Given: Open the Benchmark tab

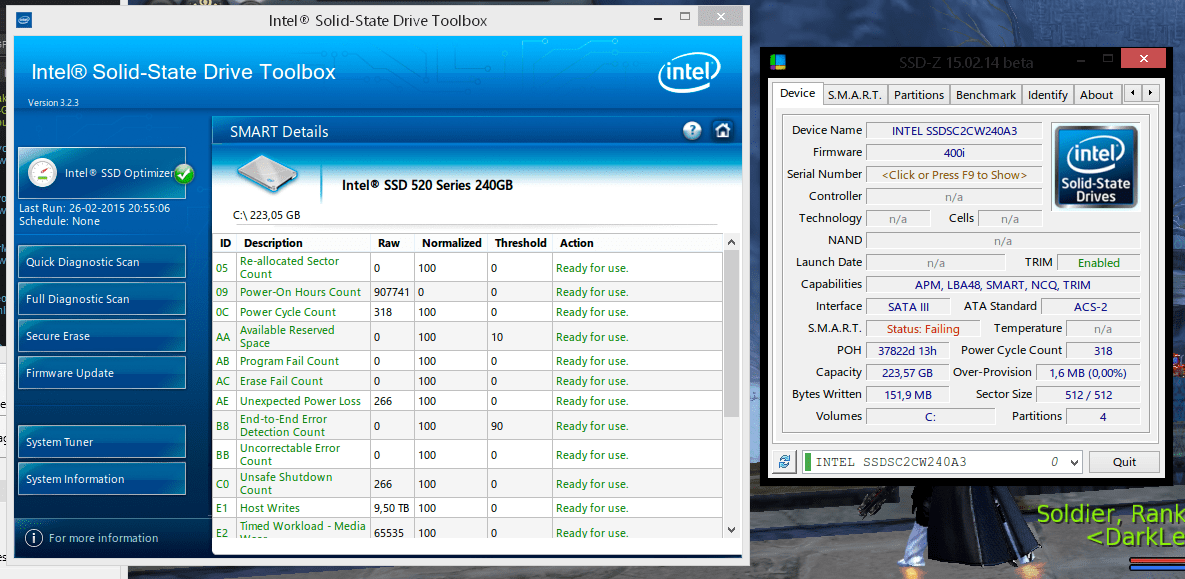Looking at the screenshot, I should click(985, 94).
